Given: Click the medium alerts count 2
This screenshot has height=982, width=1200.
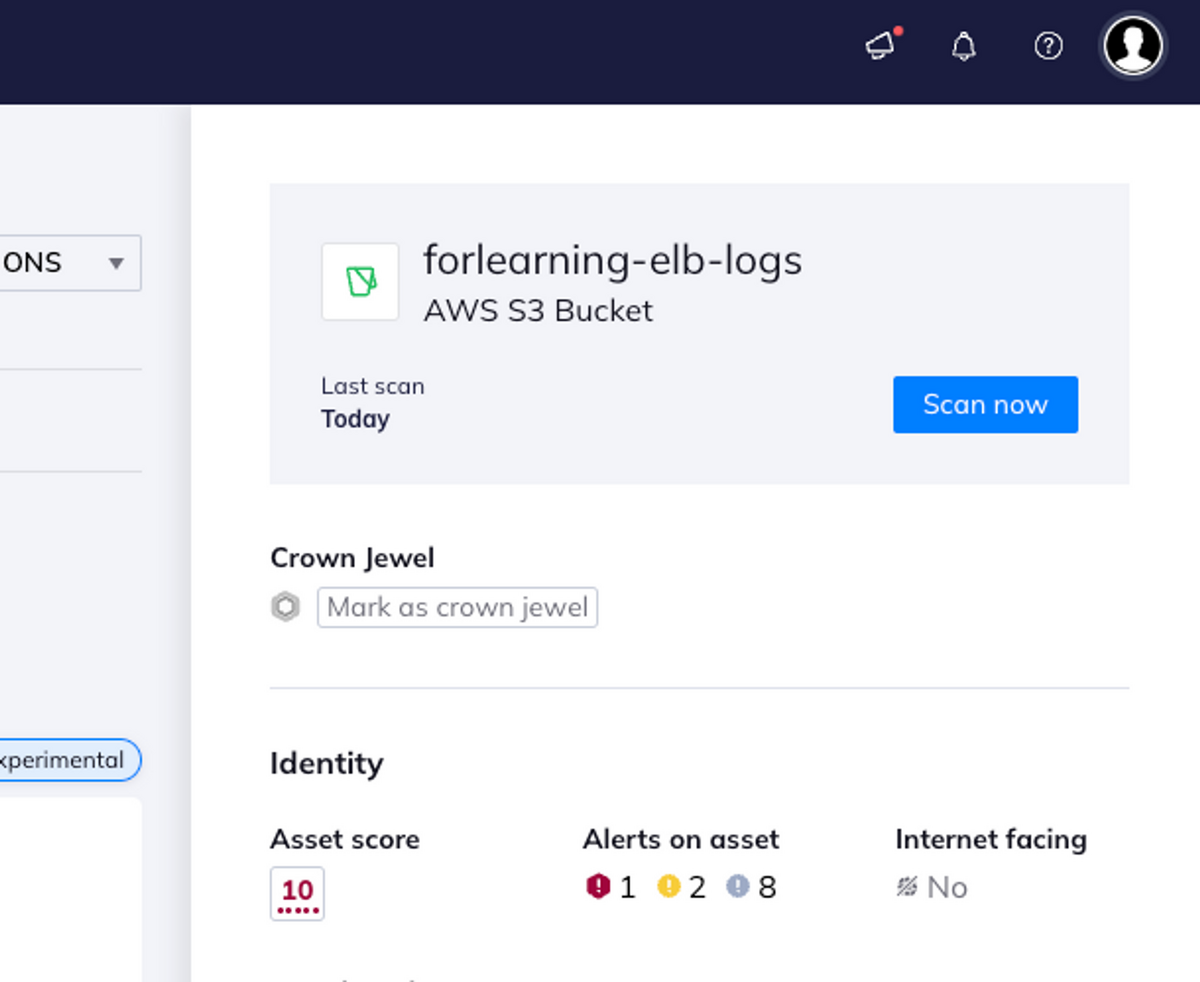Looking at the screenshot, I should [697, 887].
